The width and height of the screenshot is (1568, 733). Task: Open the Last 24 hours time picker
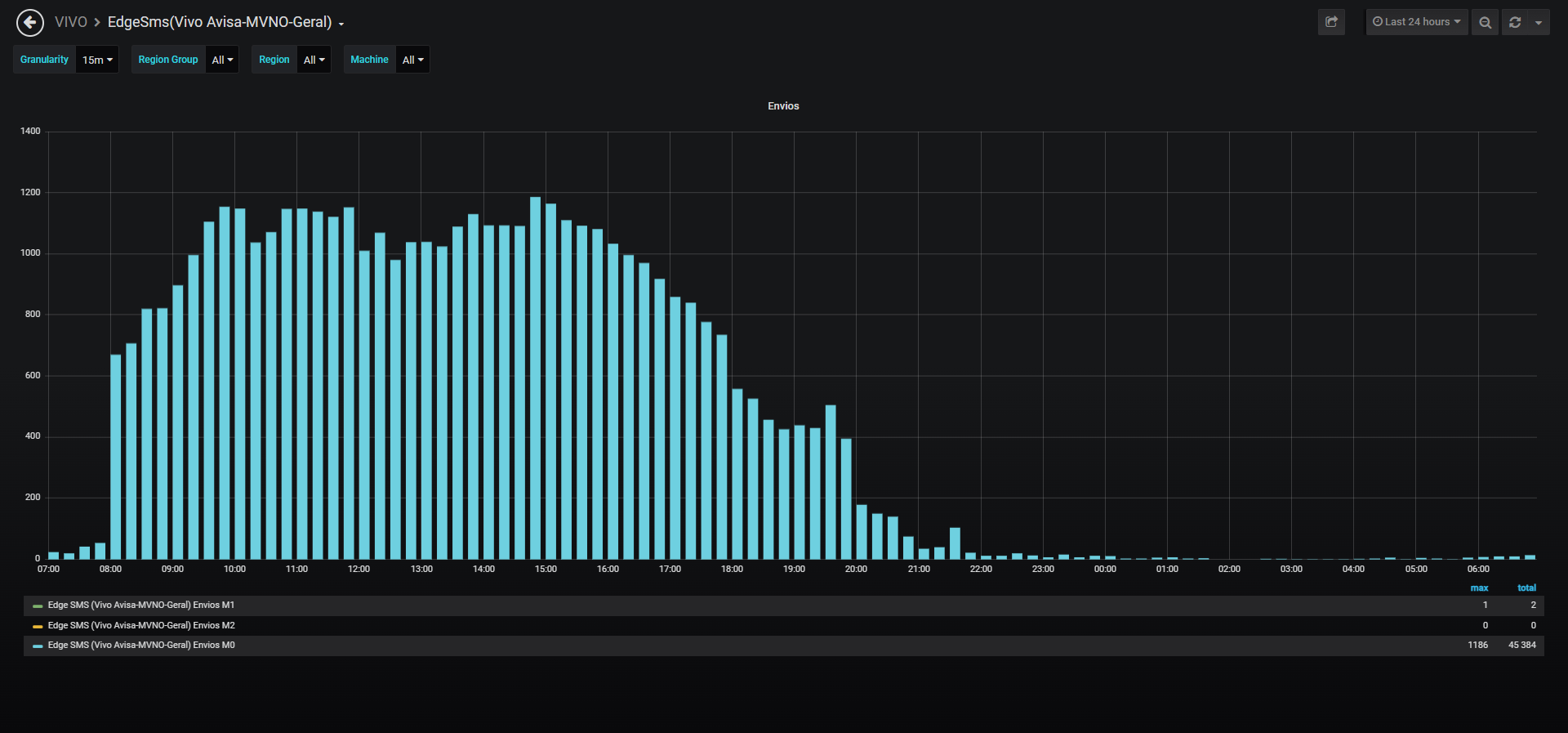click(x=1417, y=22)
